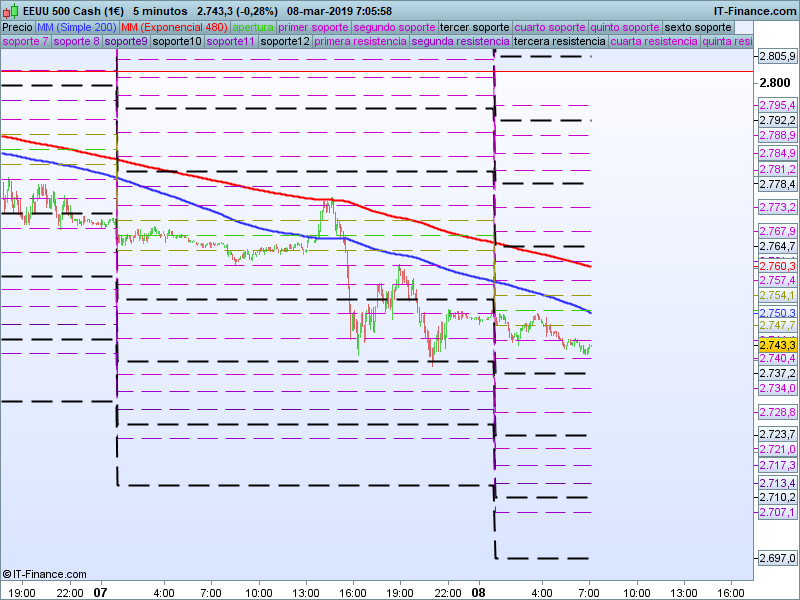800x600 pixels.
Task: Click the candlestick chart icon
Action: (10, 11)
